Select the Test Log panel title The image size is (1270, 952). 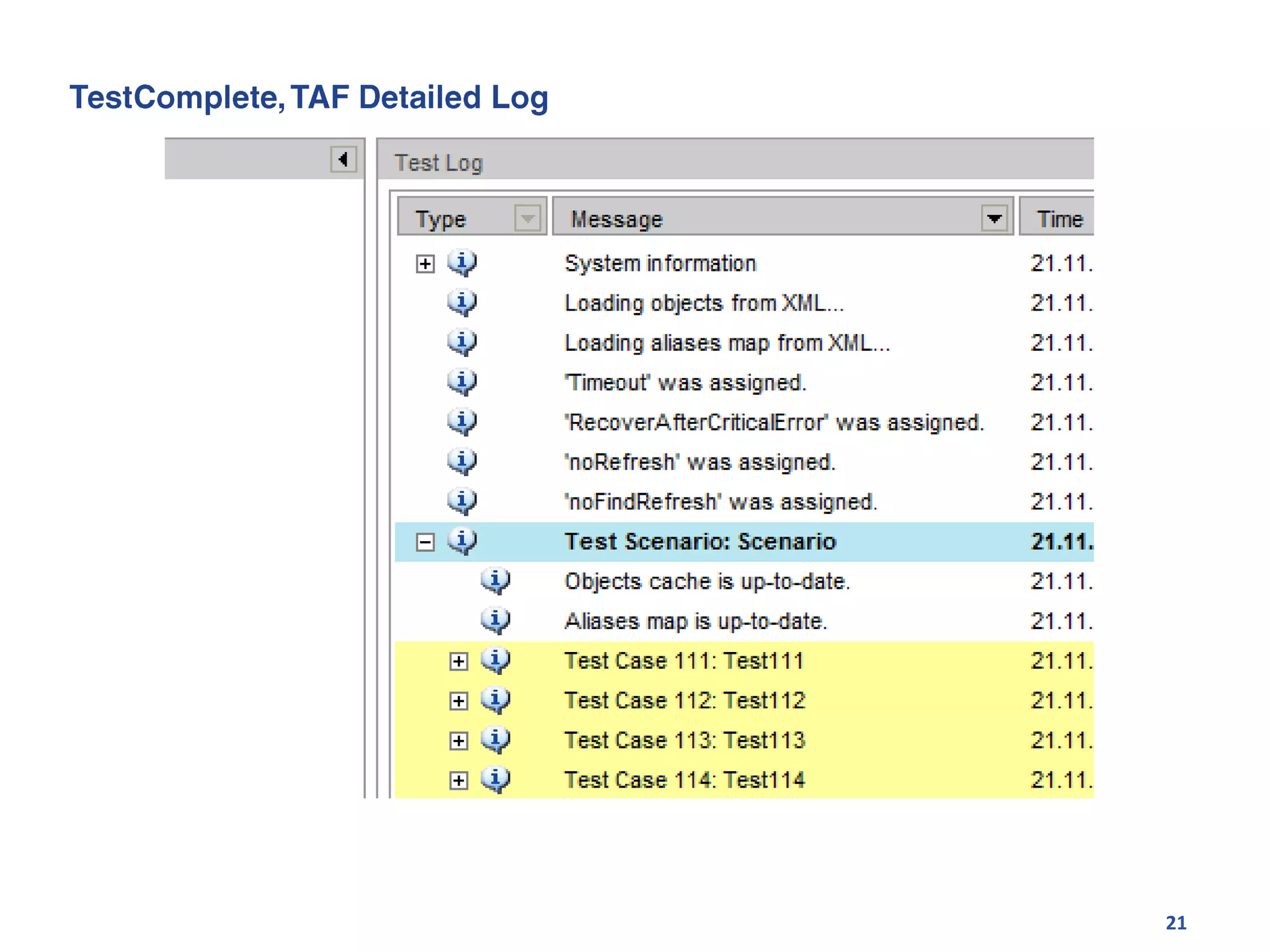438,163
